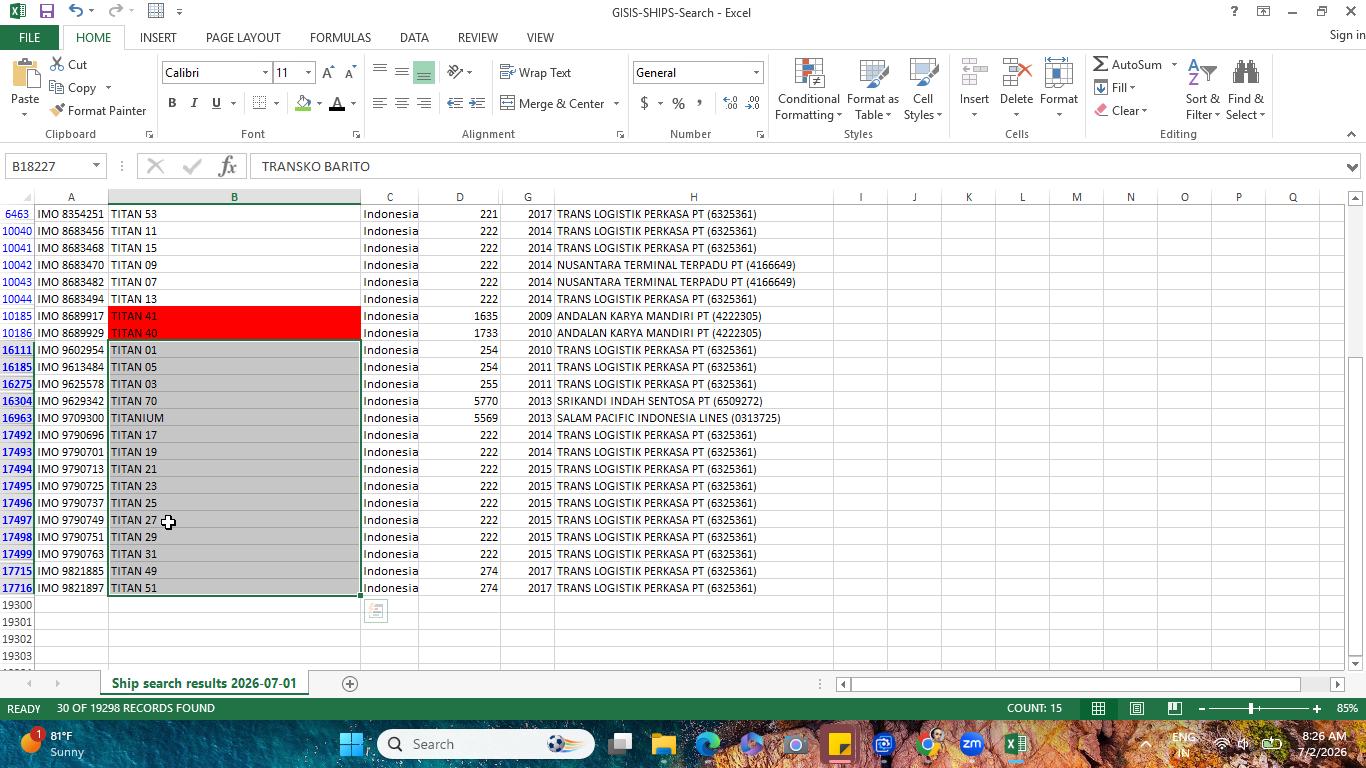Toggle Italic formatting

point(194,104)
